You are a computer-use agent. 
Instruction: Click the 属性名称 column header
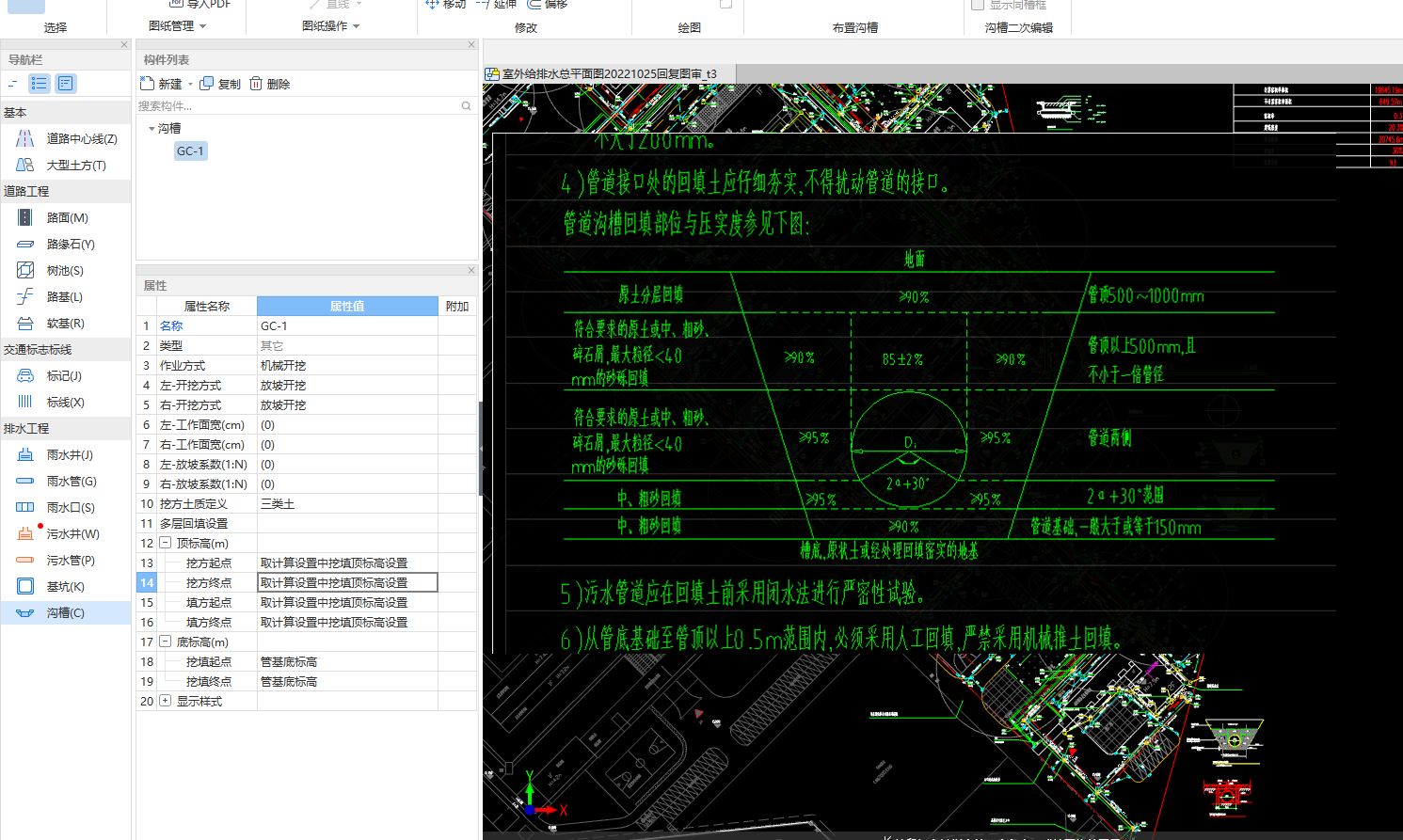pyautogui.click(x=206, y=306)
